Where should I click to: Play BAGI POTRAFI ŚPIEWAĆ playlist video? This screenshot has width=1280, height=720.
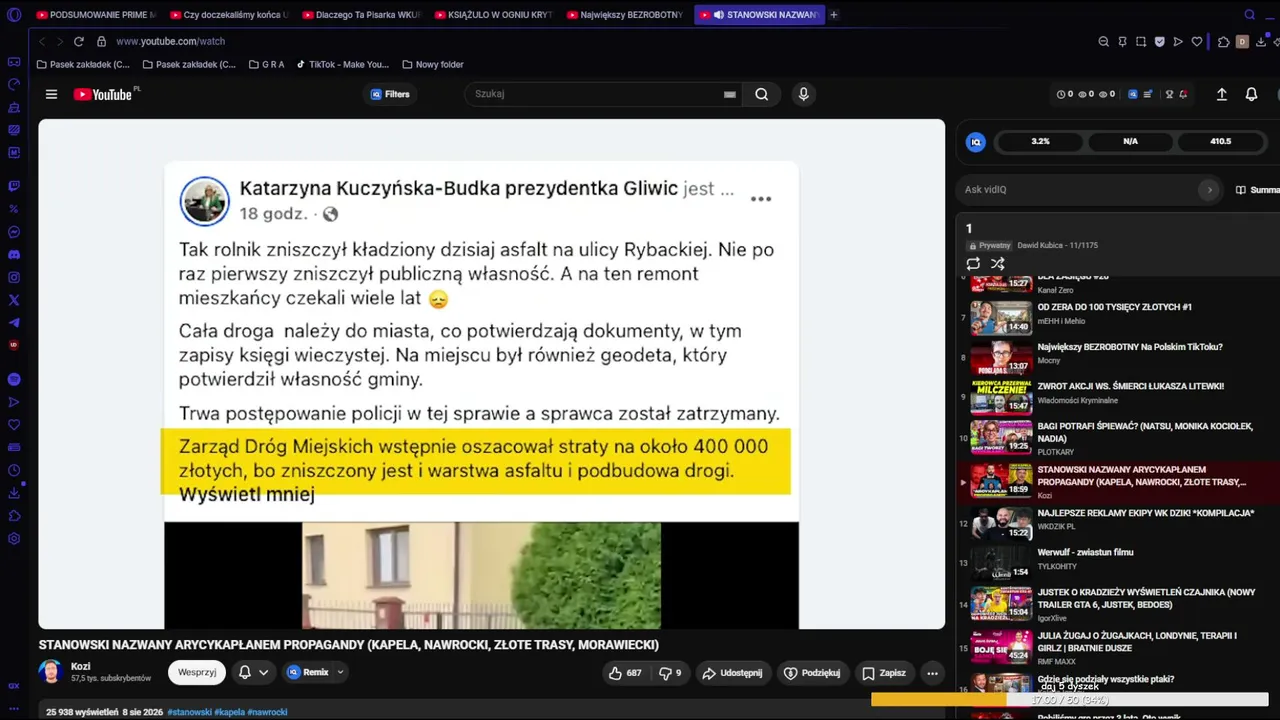pyautogui.click(x=1116, y=438)
